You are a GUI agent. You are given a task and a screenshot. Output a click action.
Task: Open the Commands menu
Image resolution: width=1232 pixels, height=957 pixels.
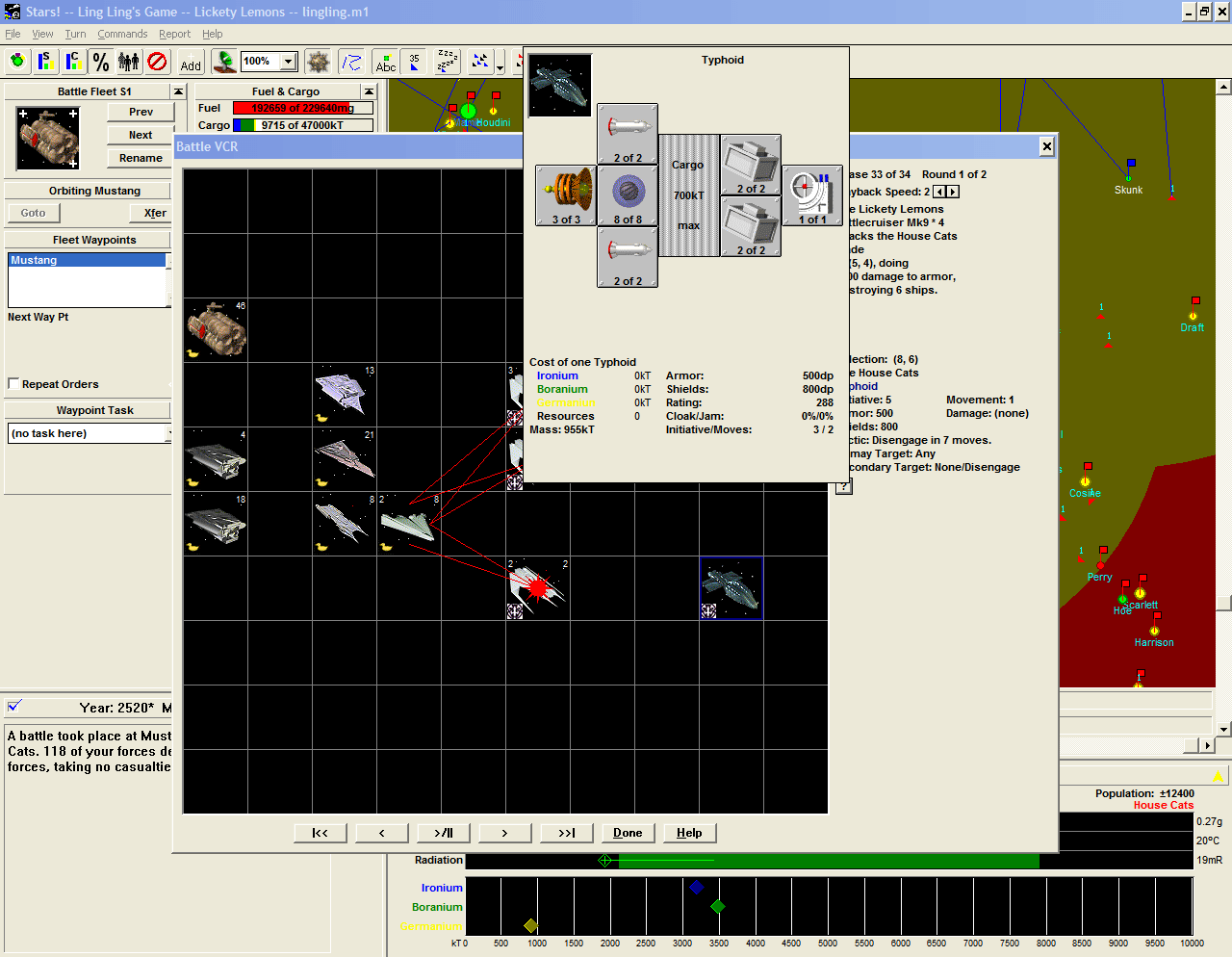[x=122, y=34]
